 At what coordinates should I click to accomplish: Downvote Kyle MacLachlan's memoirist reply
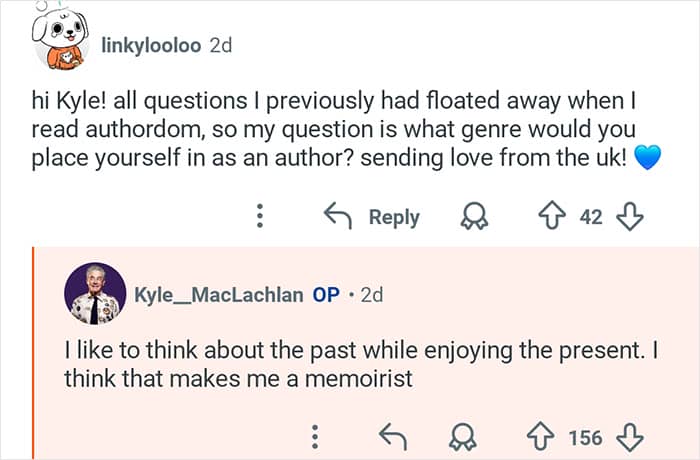[x=631, y=437]
